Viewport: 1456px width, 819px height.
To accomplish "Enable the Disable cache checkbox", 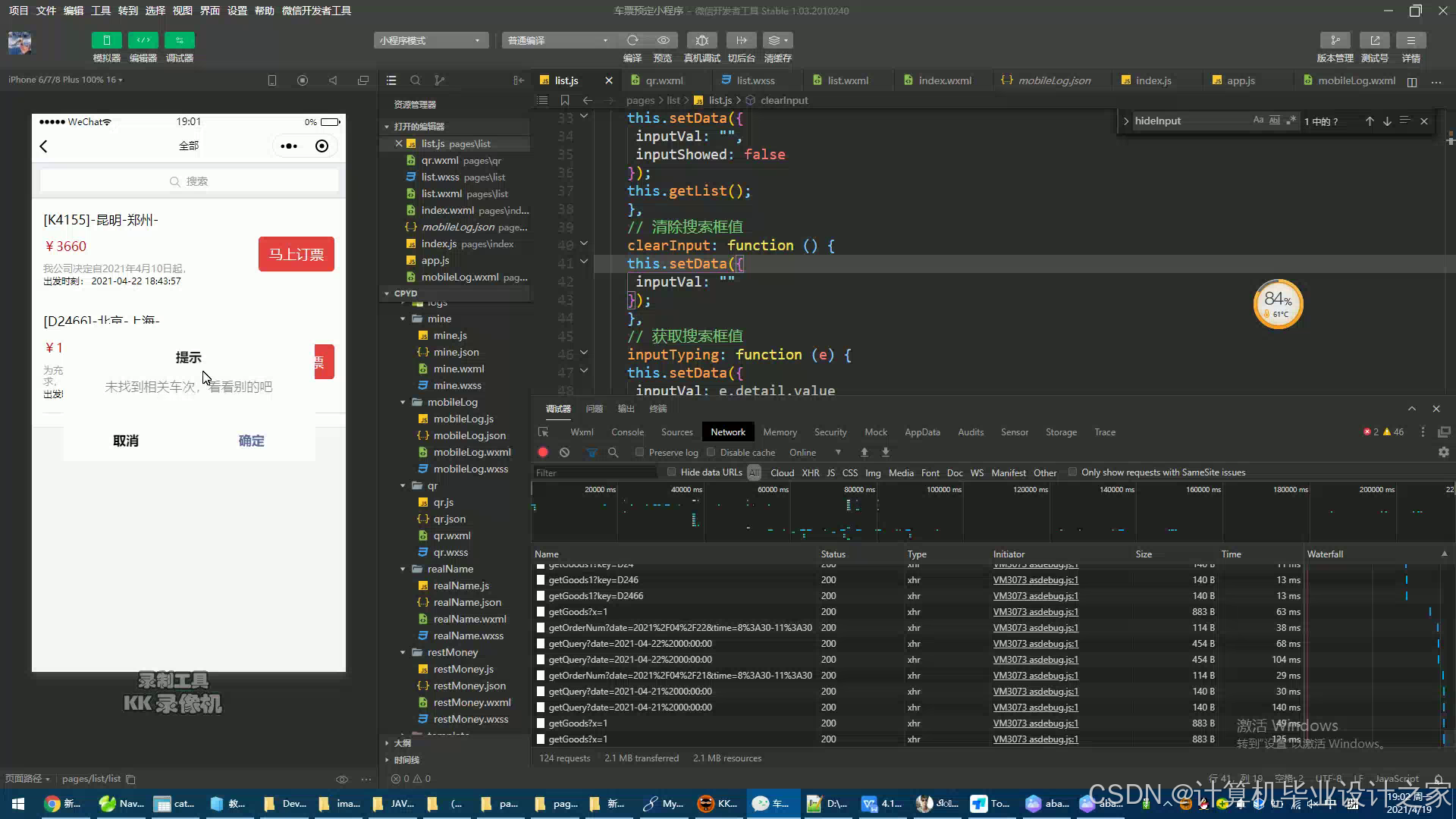I will pyautogui.click(x=711, y=453).
